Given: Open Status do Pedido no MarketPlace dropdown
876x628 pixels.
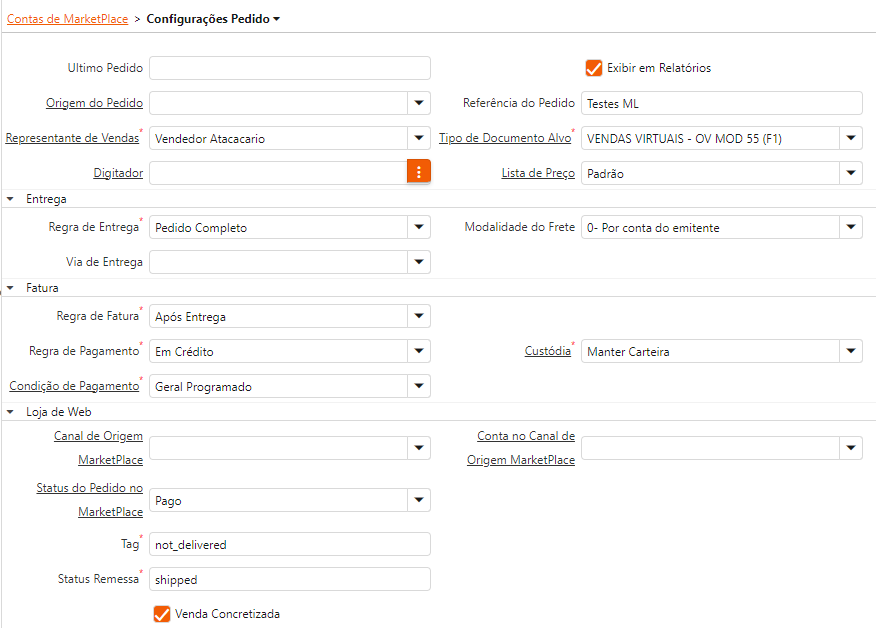Looking at the screenshot, I should pyautogui.click(x=418, y=500).
